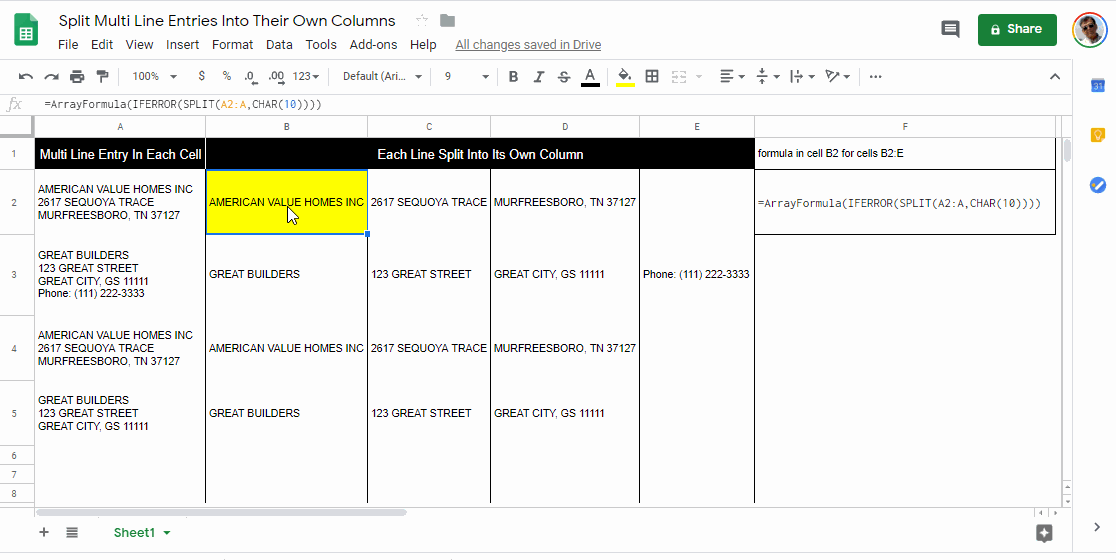
Task: Select cell '123 GREAT STREET' in row 3
Action: (x=428, y=274)
